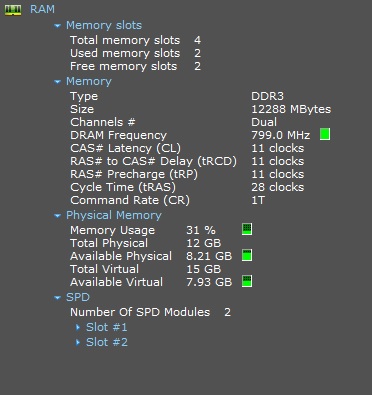This screenshot has height=395, width=372.
Task: Click the green DRAM Frequency indicator
Action: pos(325,134)
